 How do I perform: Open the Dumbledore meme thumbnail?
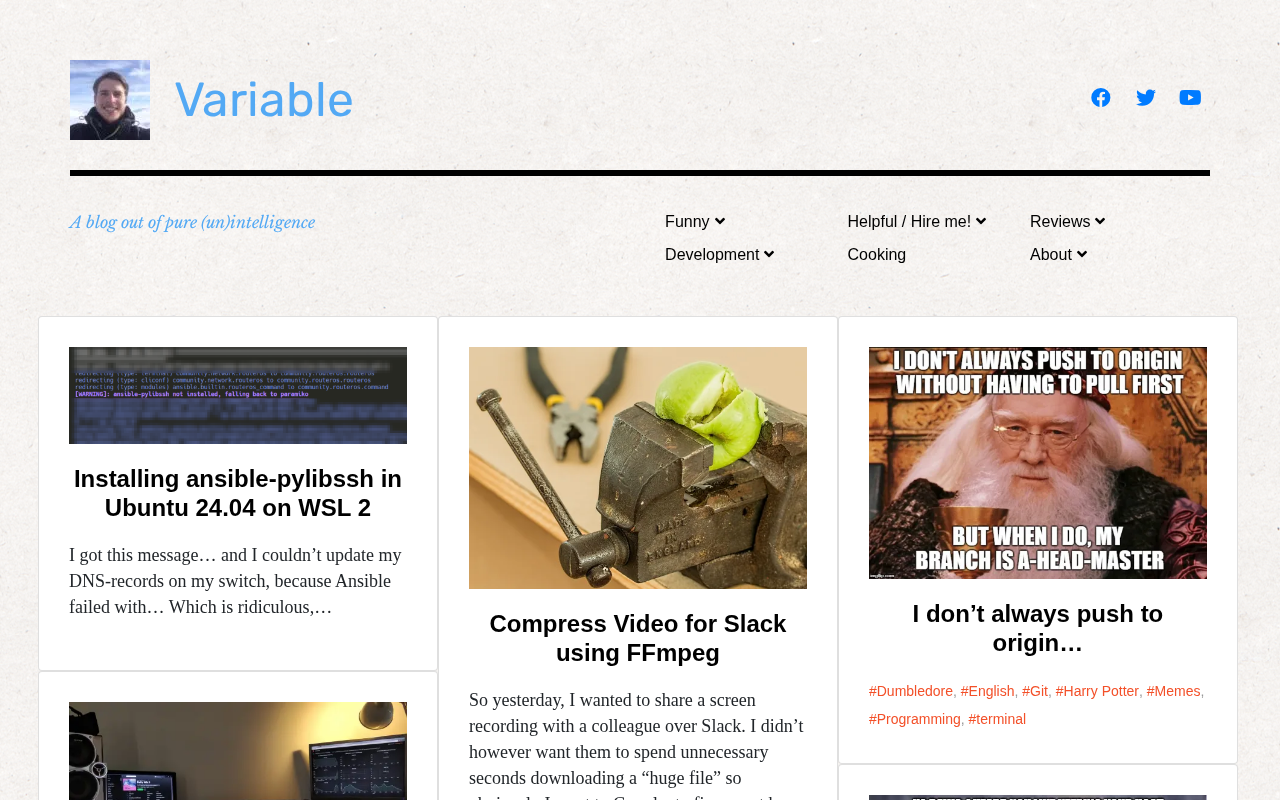point(1038,463)
